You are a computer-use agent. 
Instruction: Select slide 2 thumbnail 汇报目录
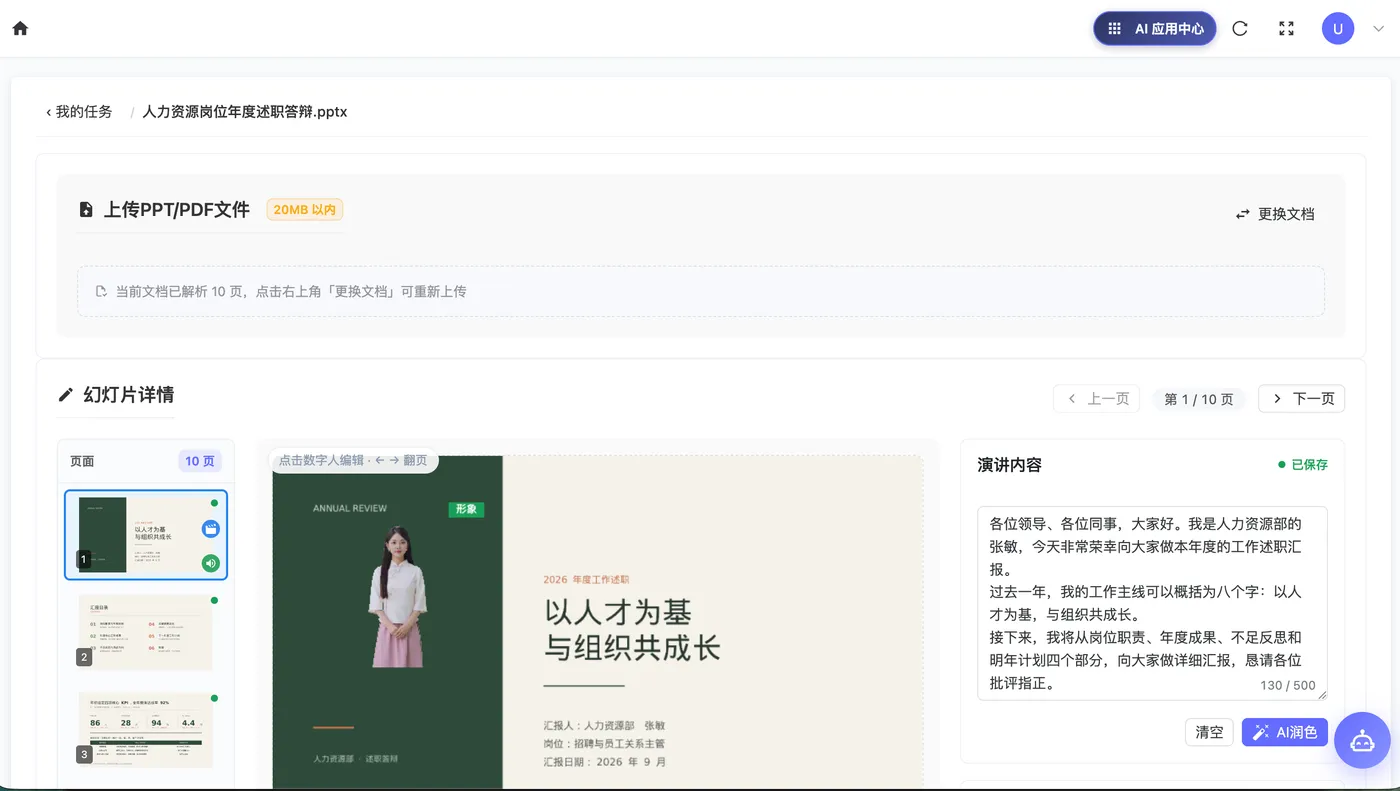[x=146, y=632]
